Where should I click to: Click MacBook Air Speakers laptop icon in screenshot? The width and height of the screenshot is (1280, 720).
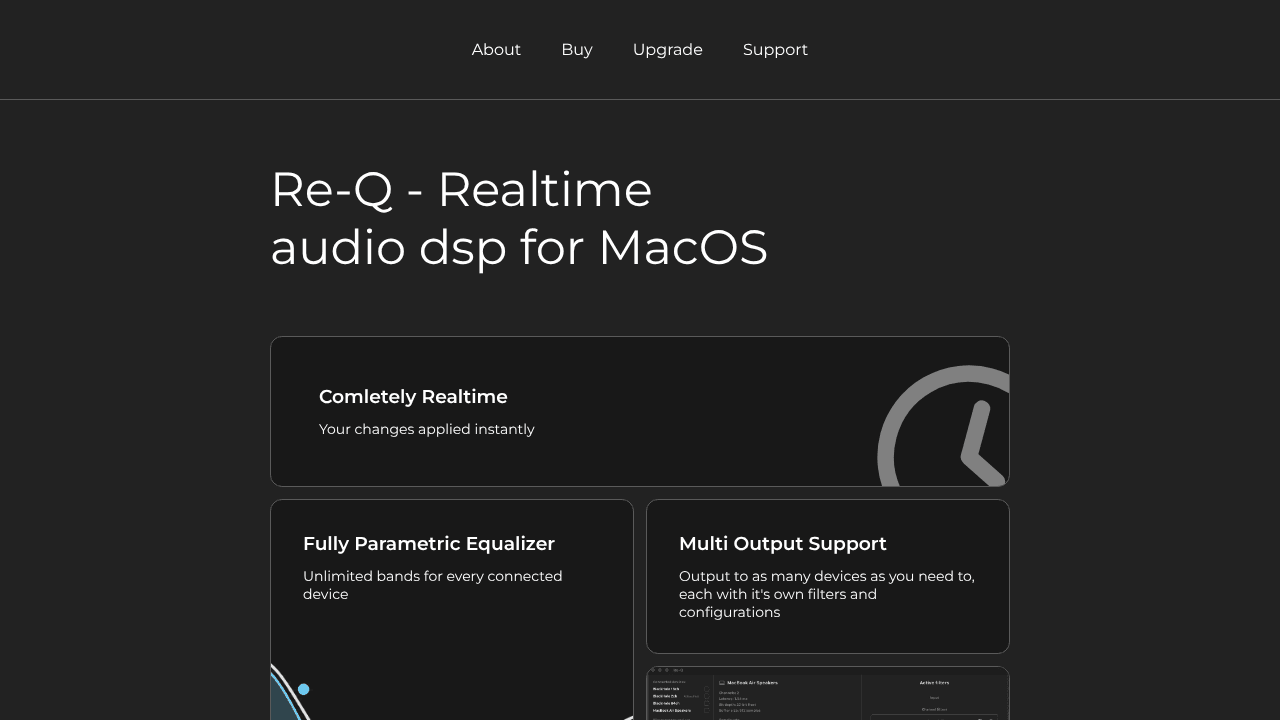(x=722, y=683)
